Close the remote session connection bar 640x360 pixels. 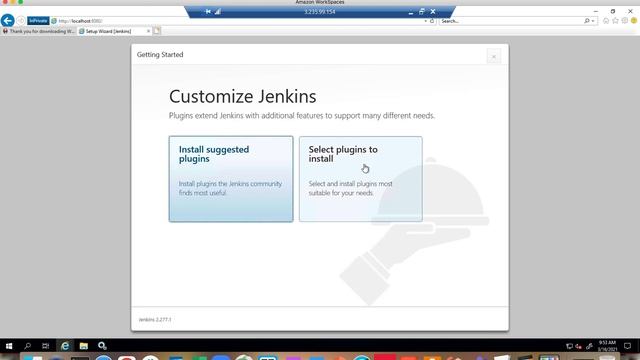[433, 11]
